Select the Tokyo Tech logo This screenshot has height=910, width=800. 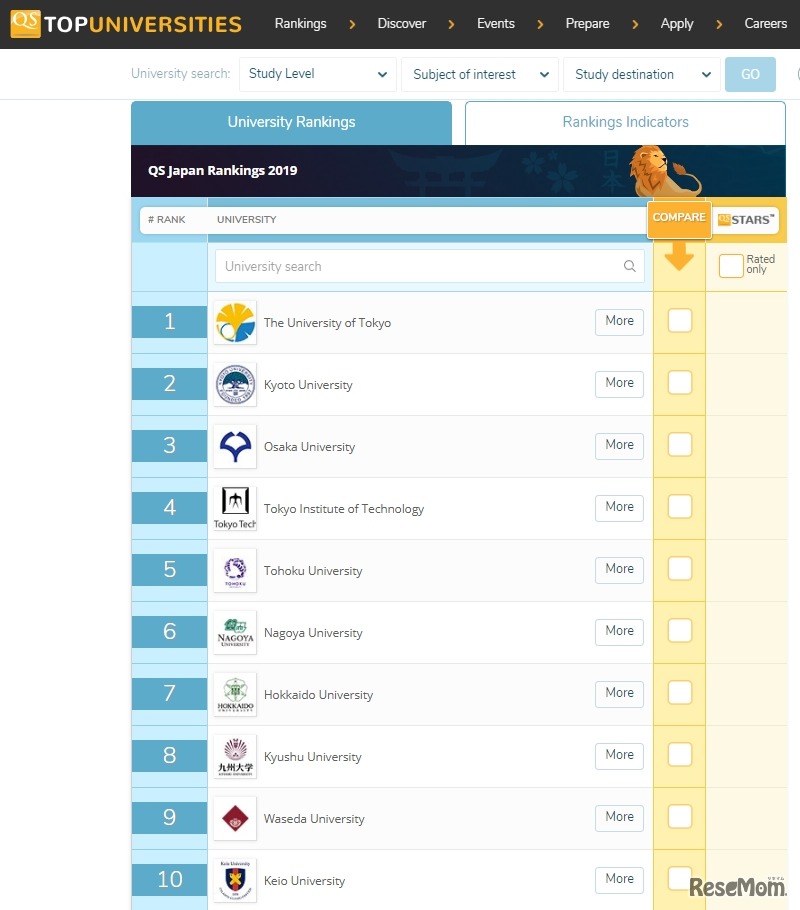click(234, 507)
